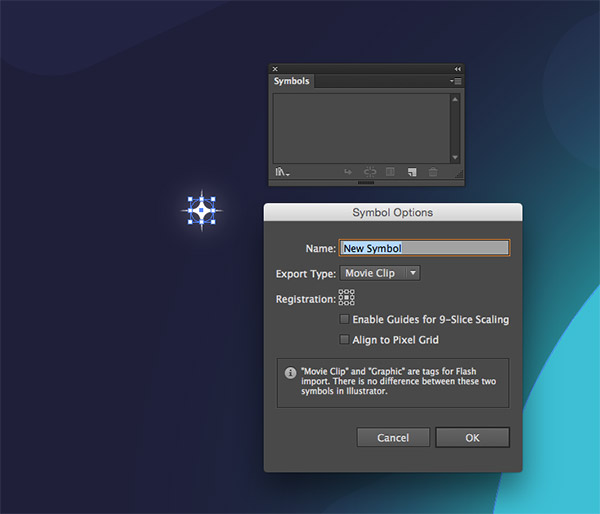This screenshot has width=600, height=514.
Task: Click the Symbols panel scroll down arrow
Action: tap(455, 157)
